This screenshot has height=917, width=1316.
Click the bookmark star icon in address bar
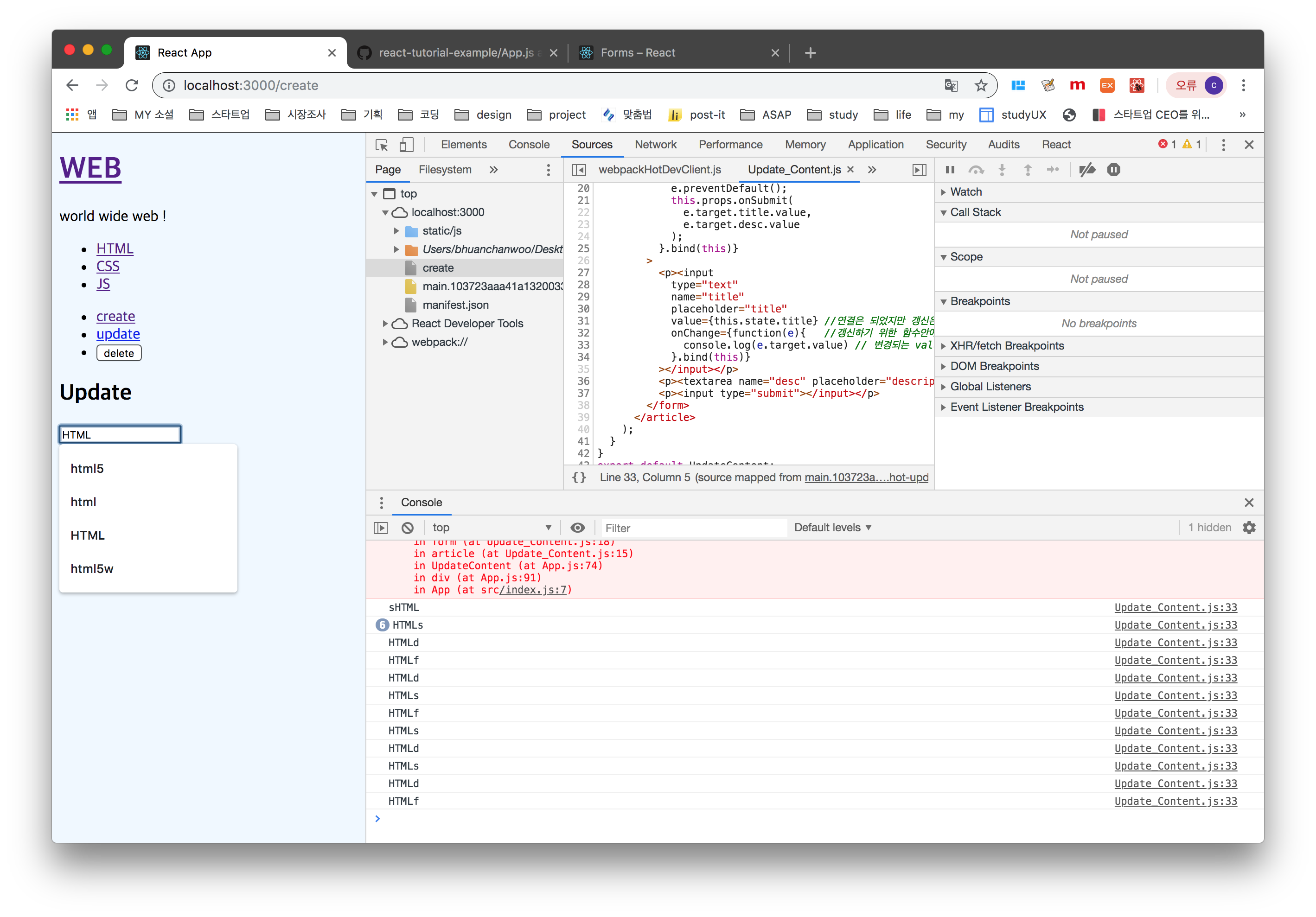981,85
